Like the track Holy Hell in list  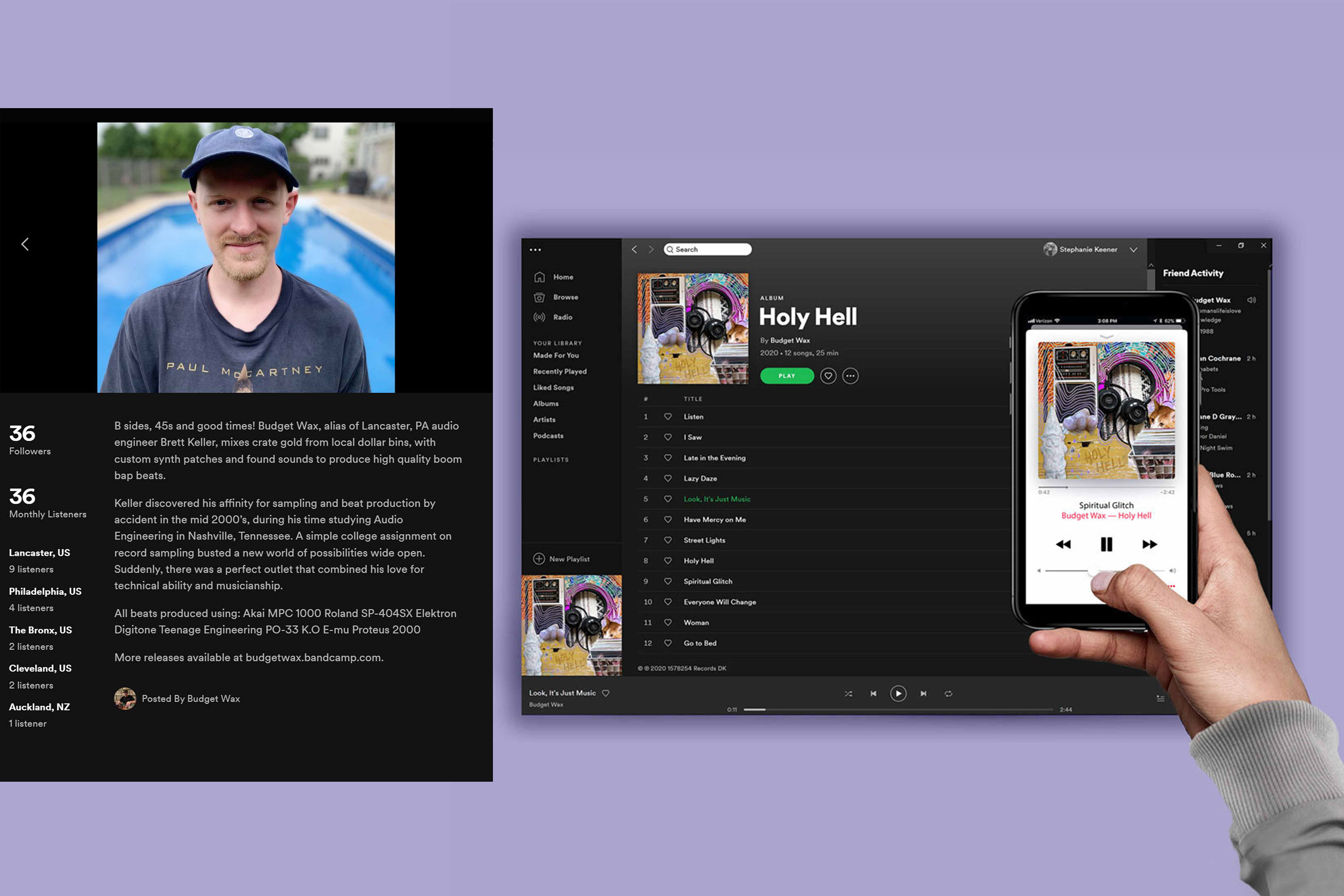click(x=667, y=561)
